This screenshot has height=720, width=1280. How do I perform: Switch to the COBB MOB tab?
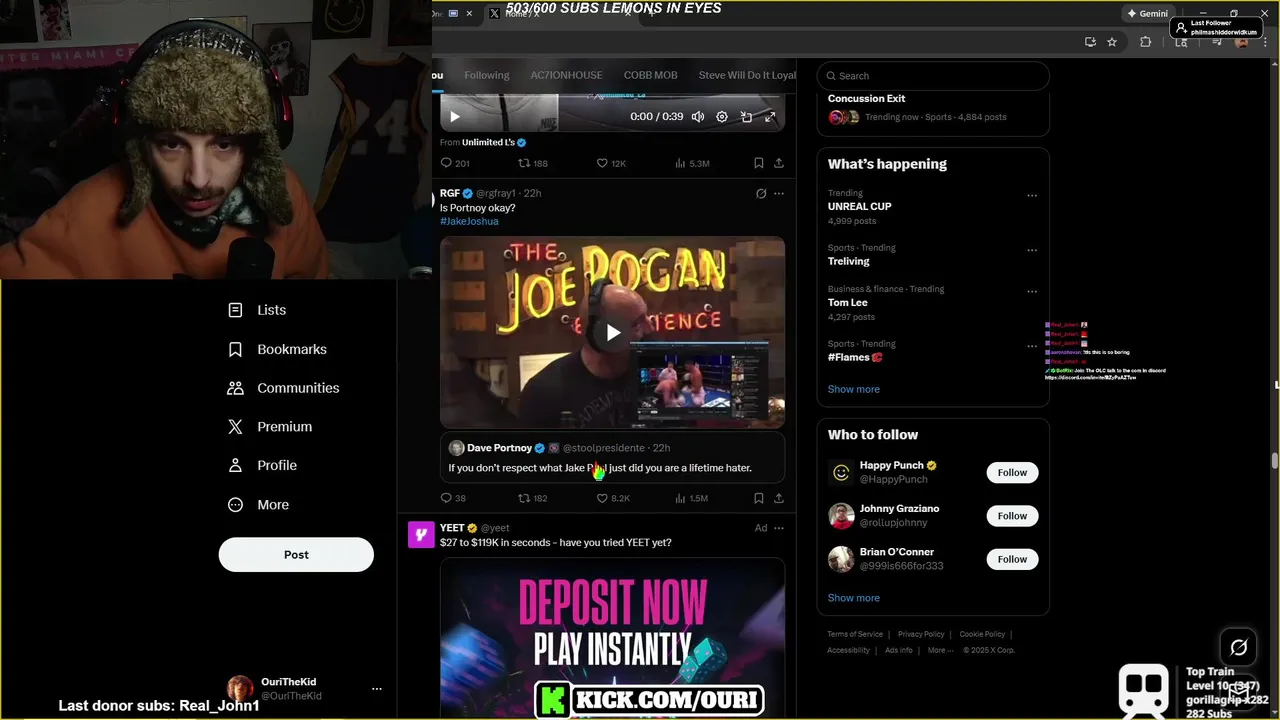pyautogui.click(x=651, y=75)
